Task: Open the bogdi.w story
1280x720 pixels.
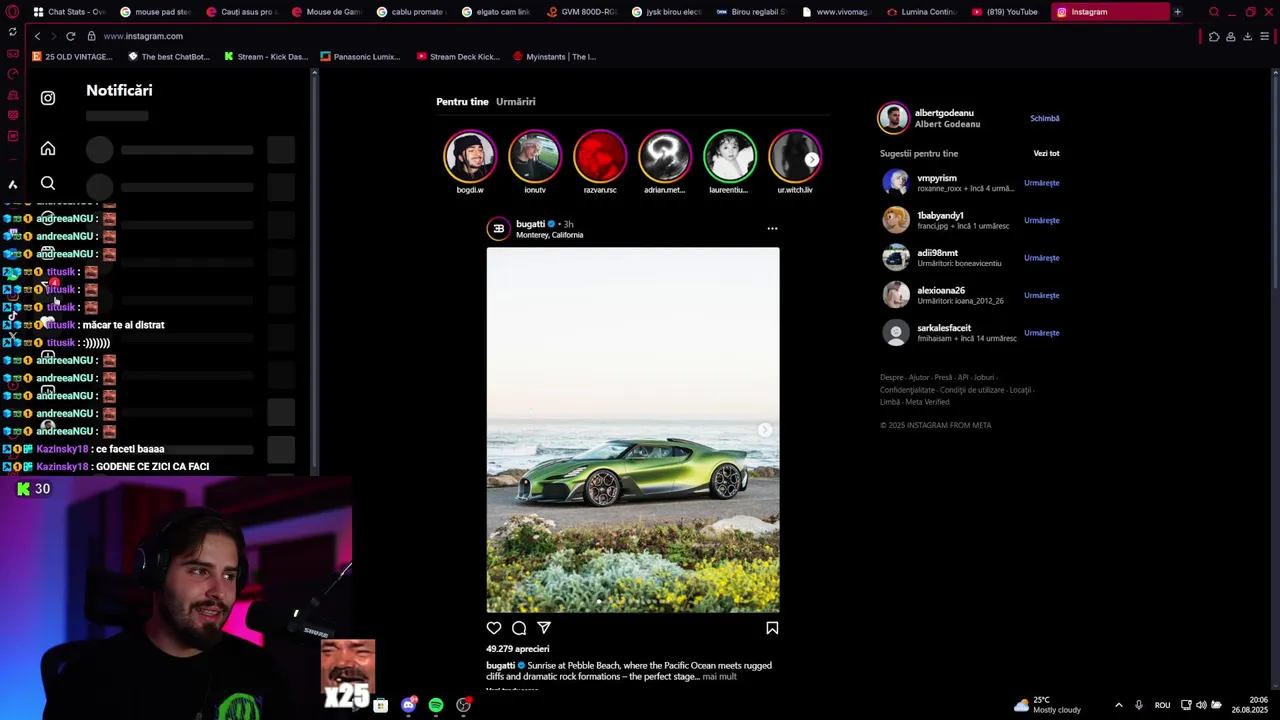Action: point(470,156)
